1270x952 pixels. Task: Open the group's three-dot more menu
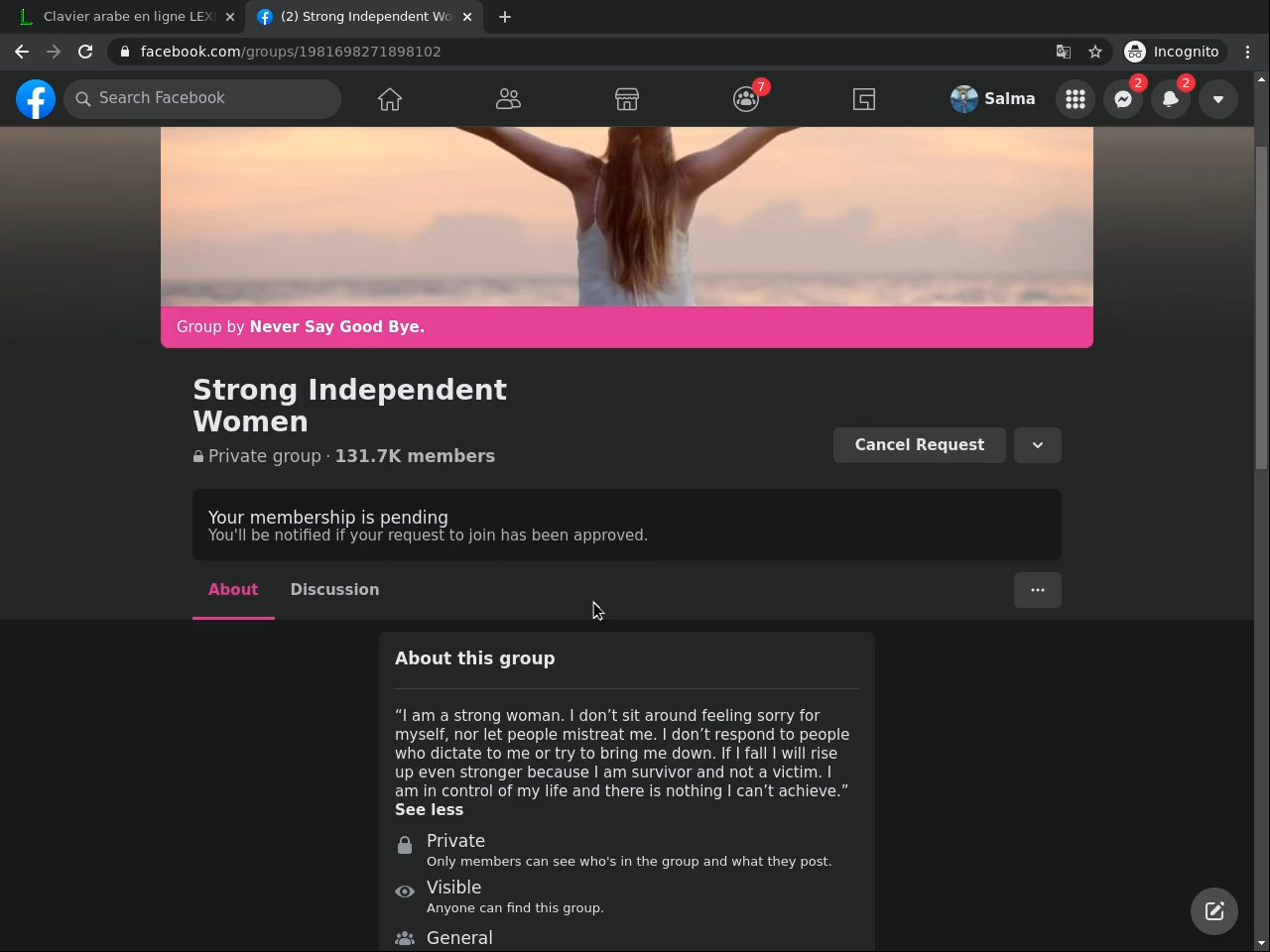(x=1038, y=590)
